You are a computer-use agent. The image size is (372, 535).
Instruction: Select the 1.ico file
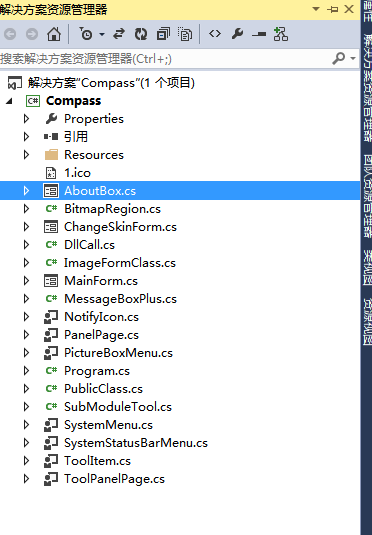(77, 173)
